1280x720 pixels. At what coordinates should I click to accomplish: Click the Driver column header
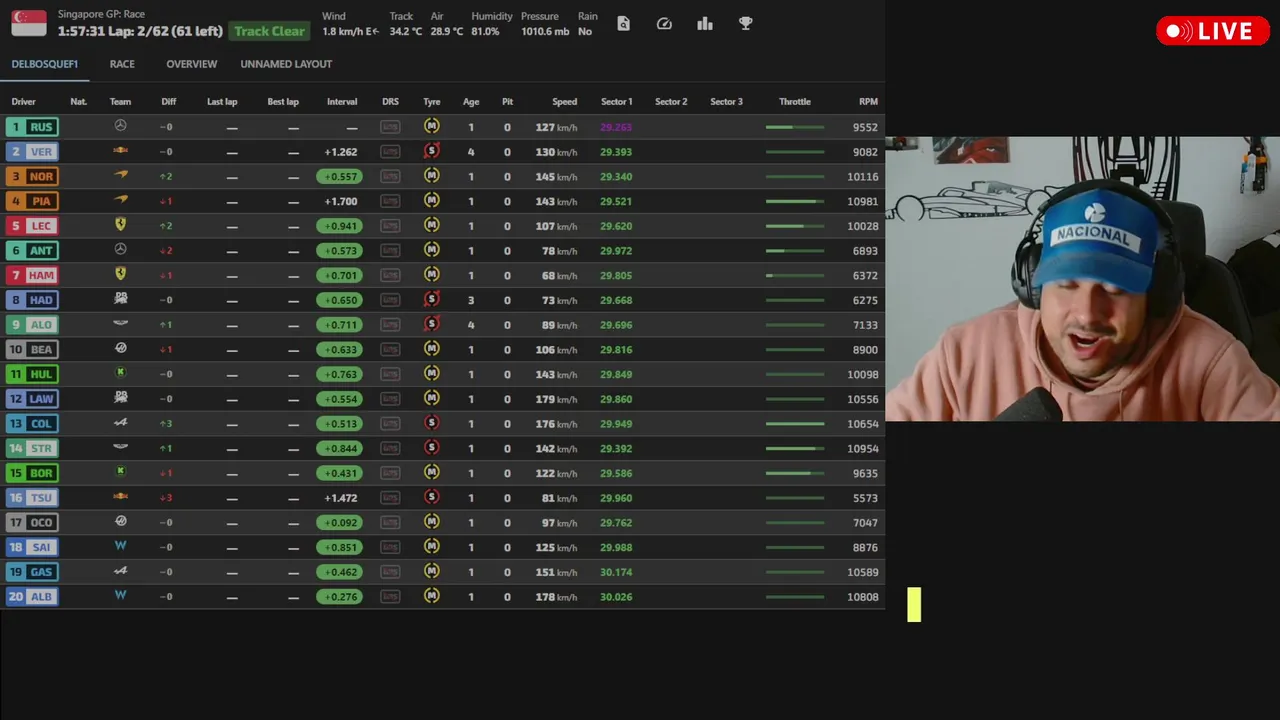click(24, 102)
